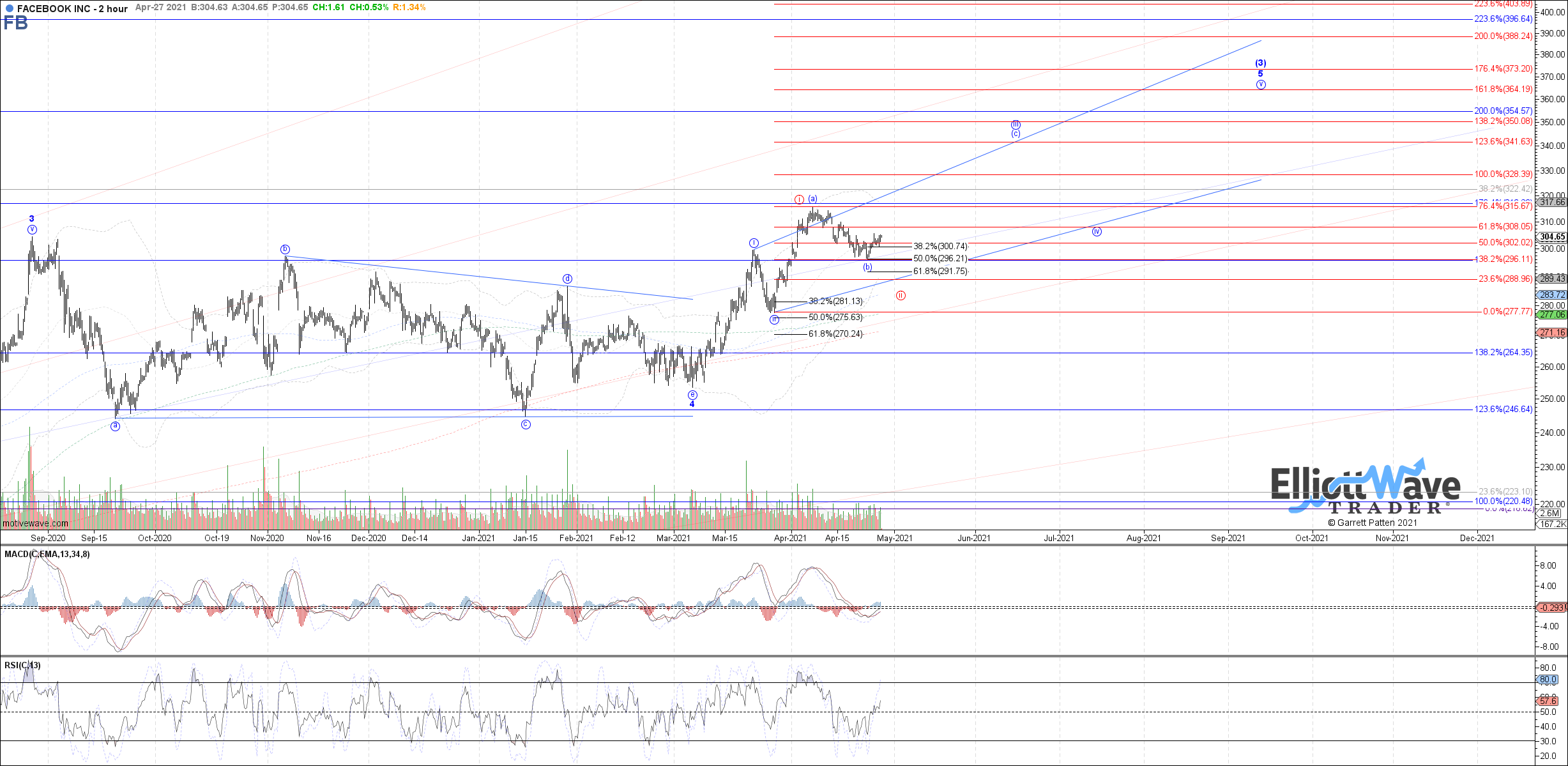Select the circled d triangle wave label
The width and height of the screenshot is (1568, 766).
coord(567,279)
